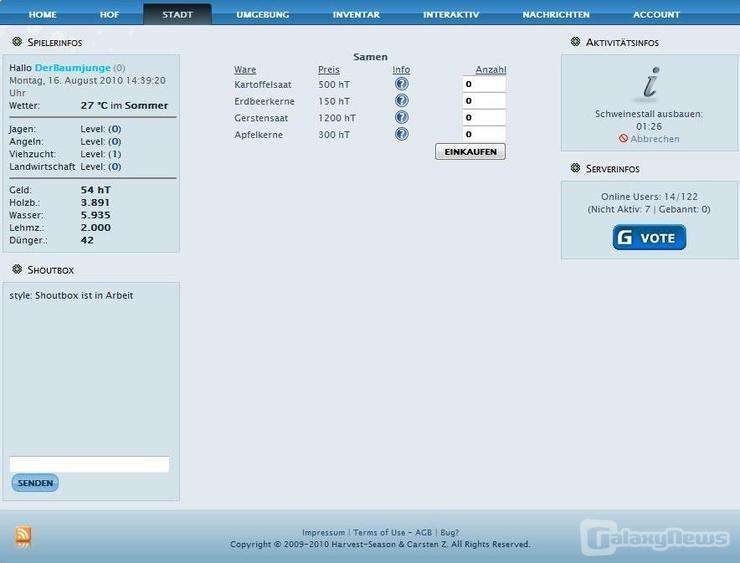Click the large Aktivitätsinfos info icon
Image resolution: width=740 pixels, height=563 pixels.
tap(649, 84)
